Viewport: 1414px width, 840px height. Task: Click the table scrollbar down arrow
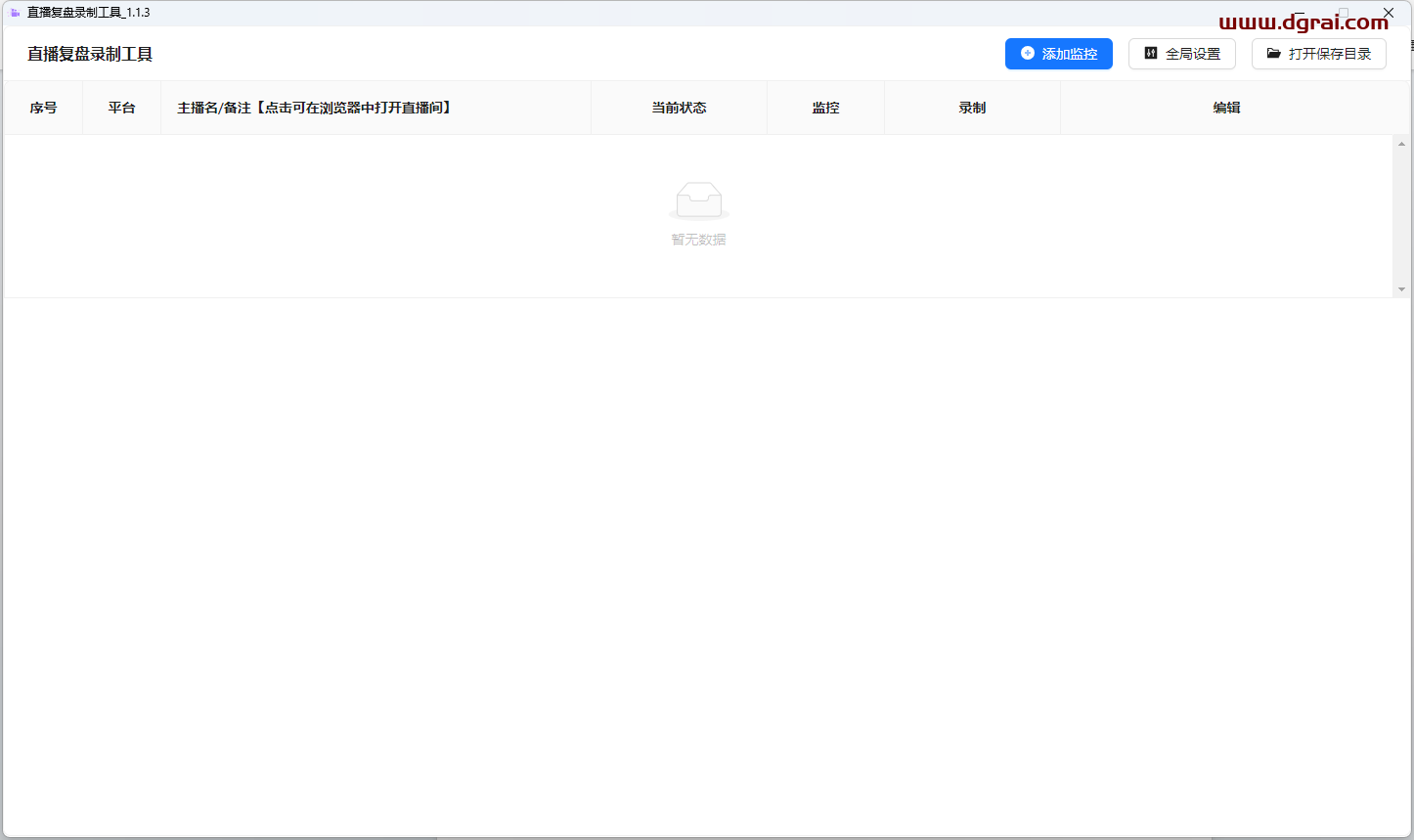pyautogui.click(x=1401, y=289)
